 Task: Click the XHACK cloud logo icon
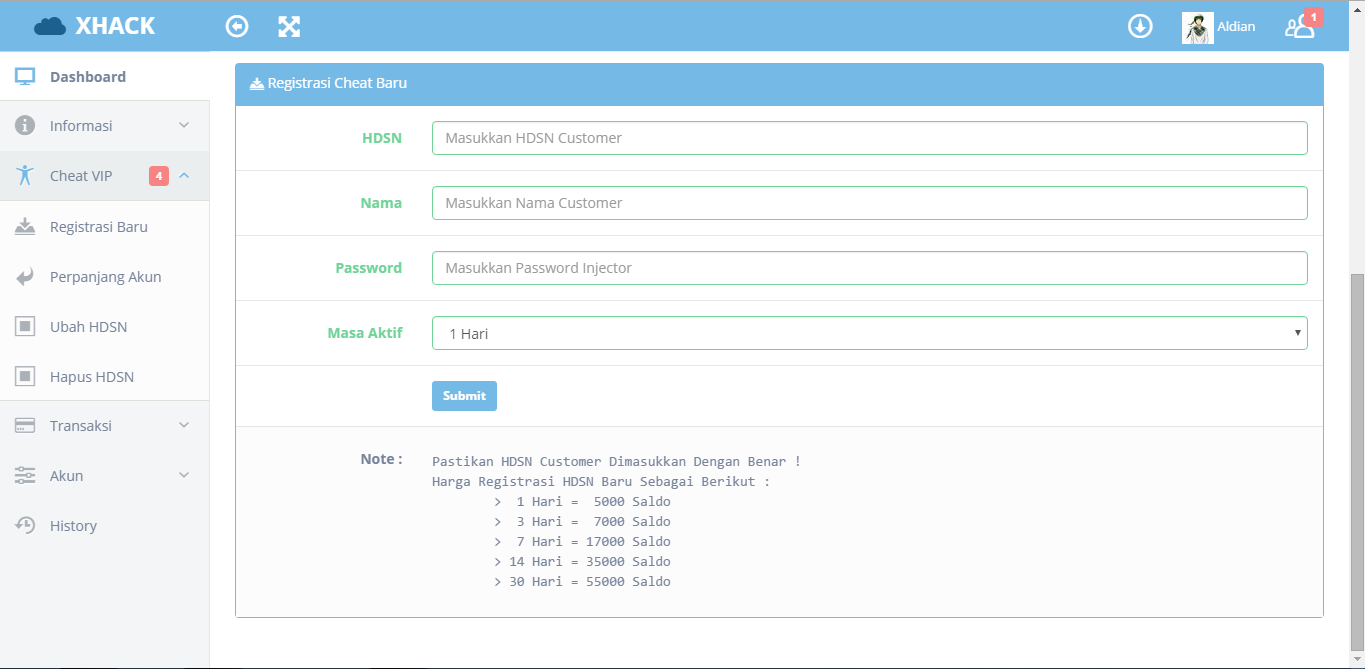[49, 25]
